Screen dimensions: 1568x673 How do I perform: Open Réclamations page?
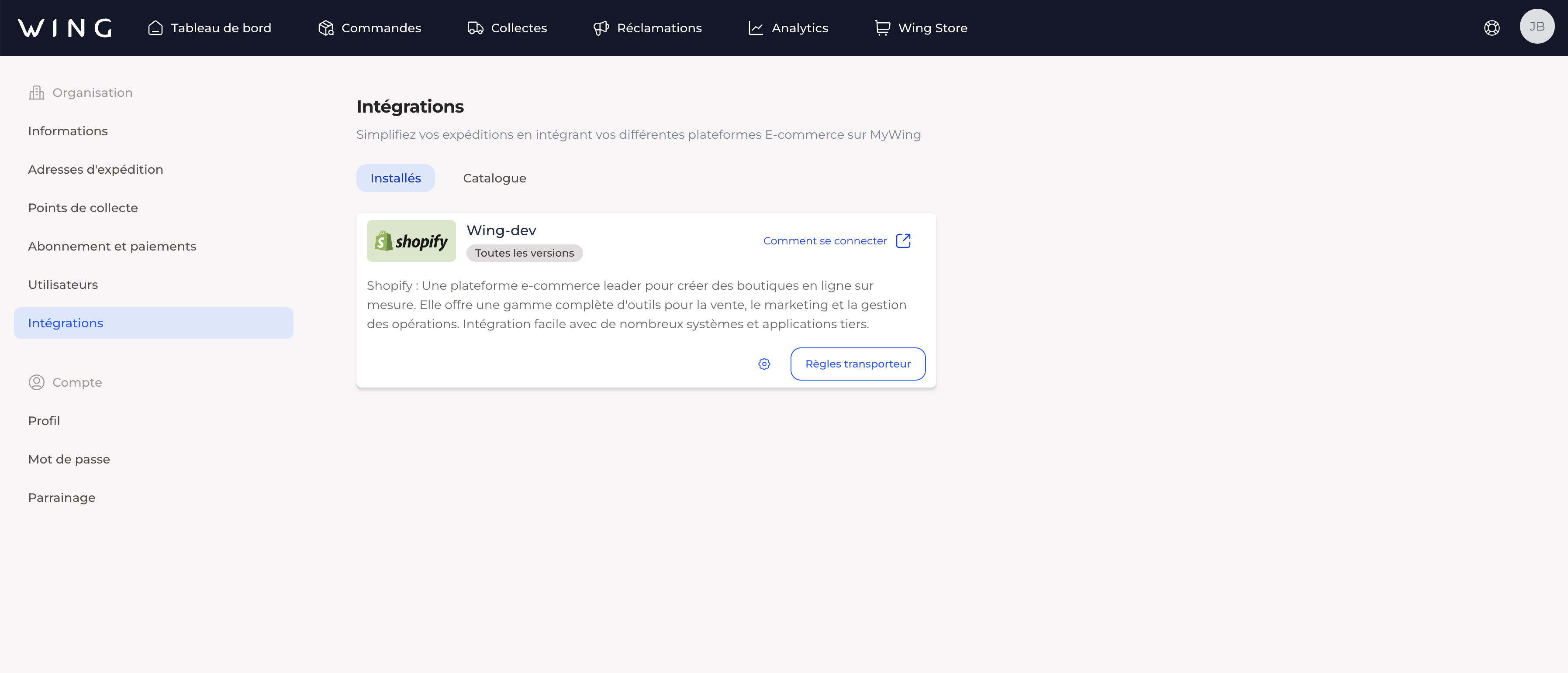(648, 28)
